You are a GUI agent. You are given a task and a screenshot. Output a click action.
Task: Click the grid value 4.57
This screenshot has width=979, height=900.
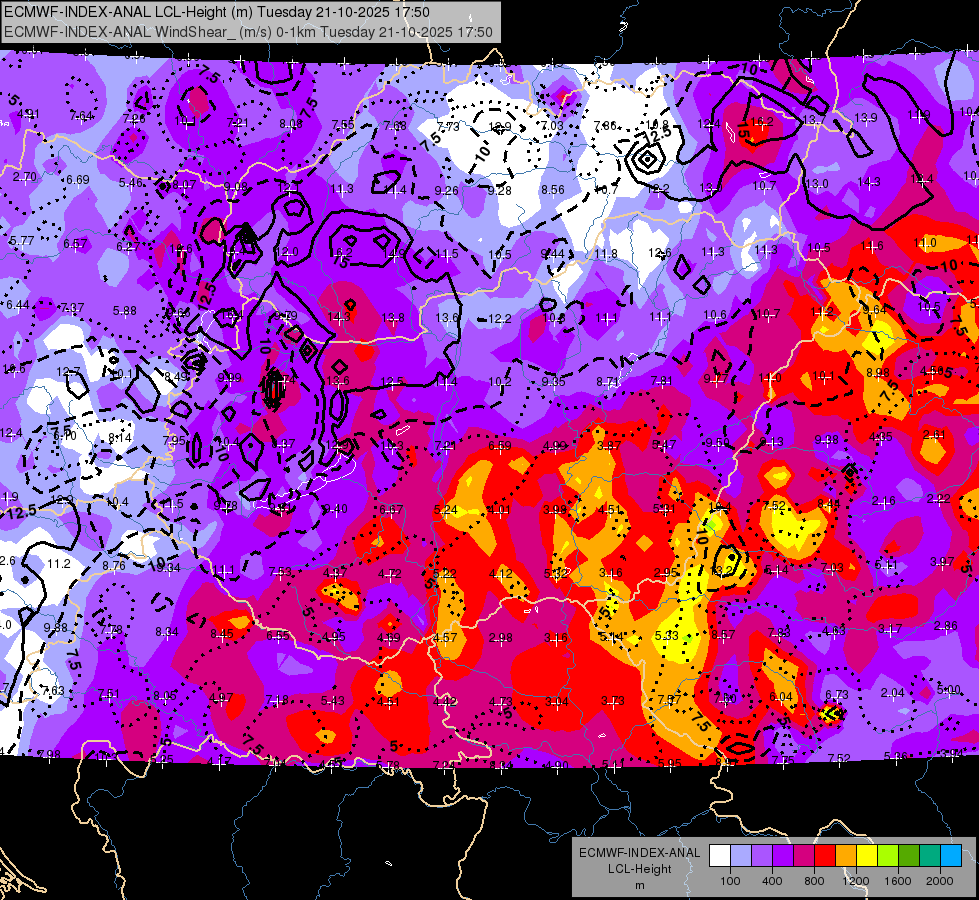445,638
